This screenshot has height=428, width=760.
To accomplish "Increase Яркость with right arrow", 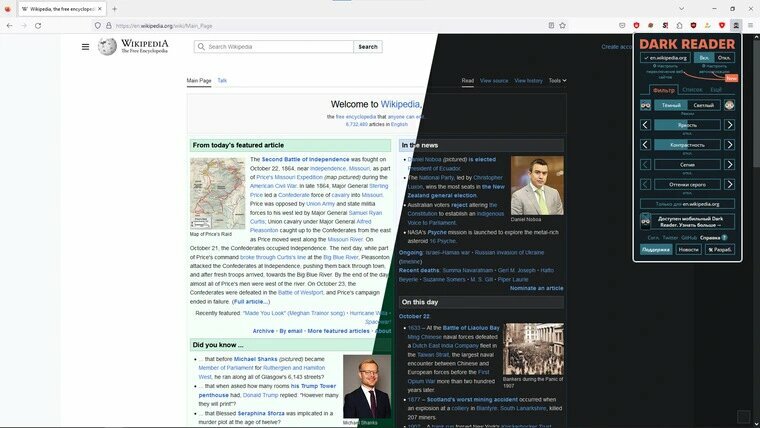I will click(729, 125).
